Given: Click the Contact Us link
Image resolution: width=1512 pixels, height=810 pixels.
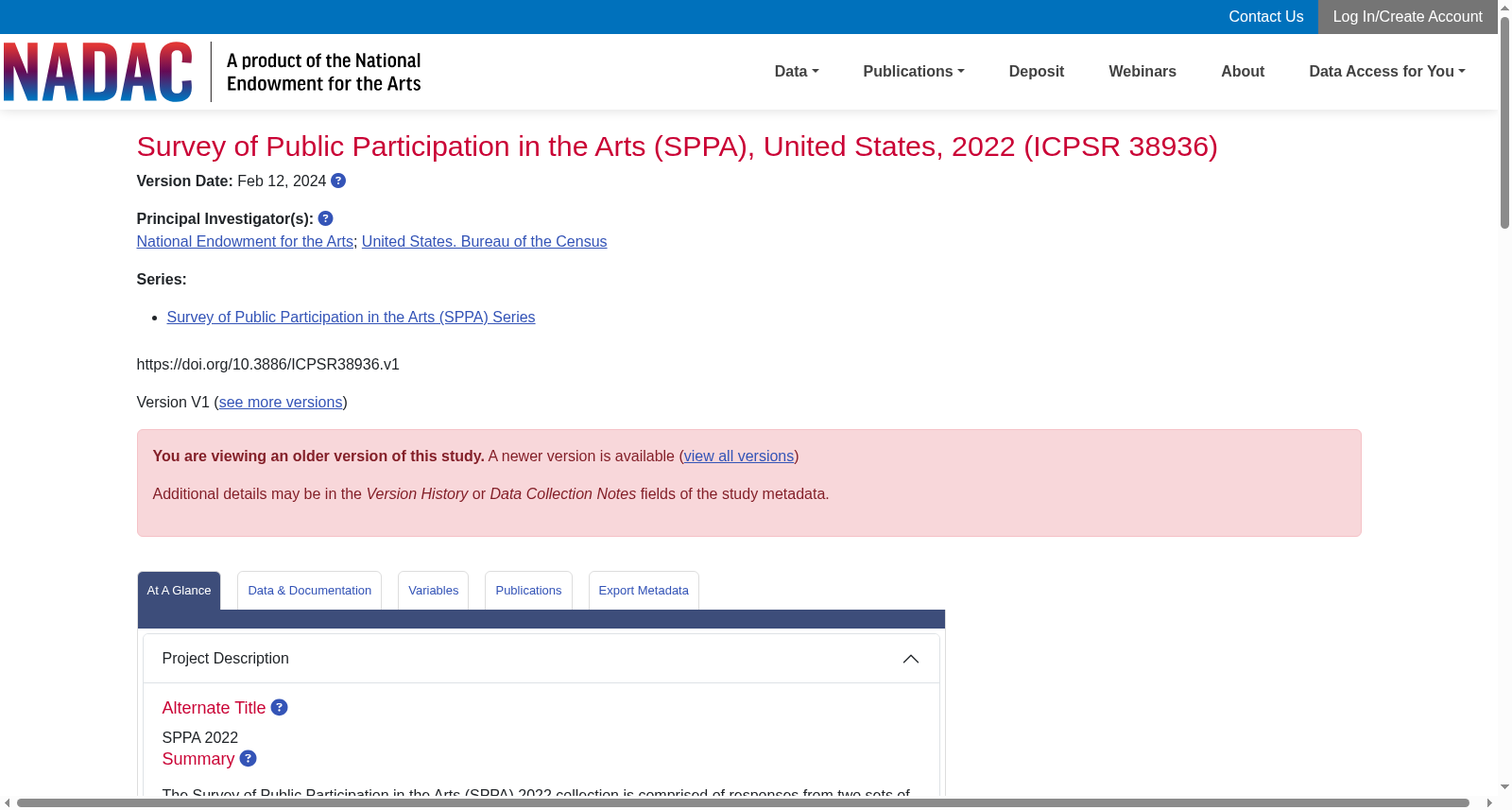Looking at the screenshot, I should click(x=1266, y=17).
